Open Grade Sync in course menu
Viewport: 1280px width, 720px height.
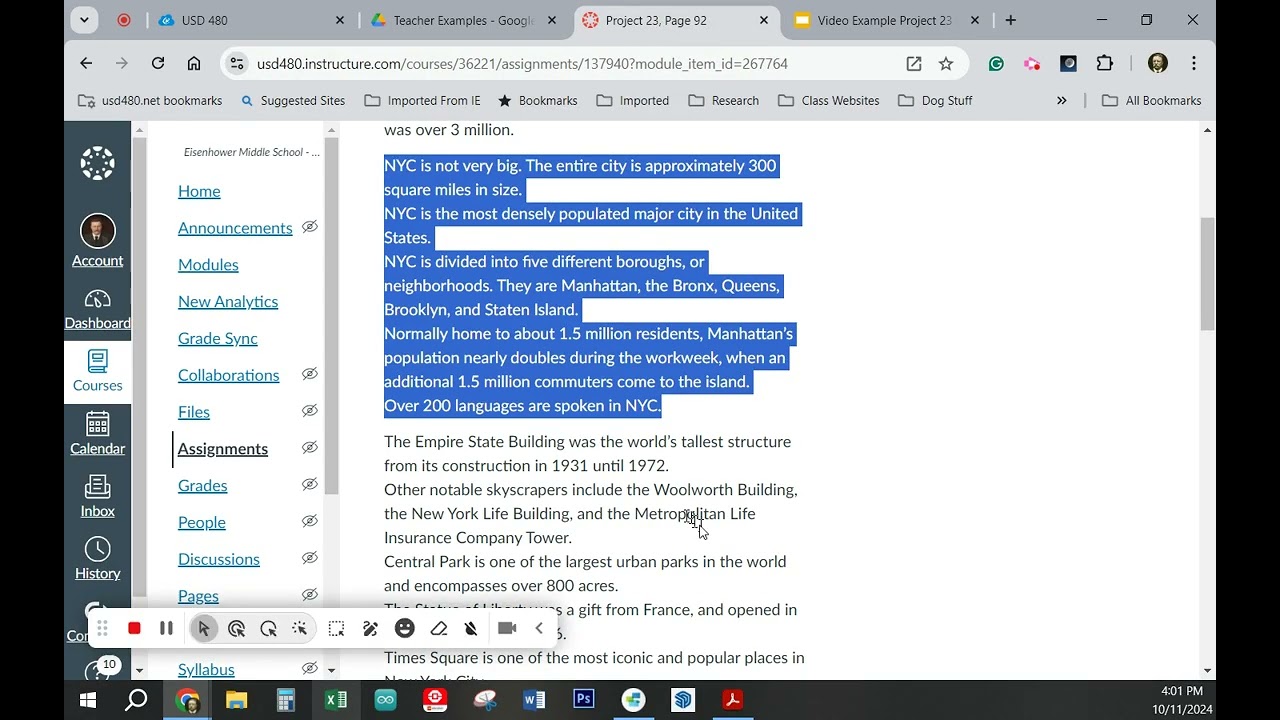pyautogui.click(x=218, y=339)
